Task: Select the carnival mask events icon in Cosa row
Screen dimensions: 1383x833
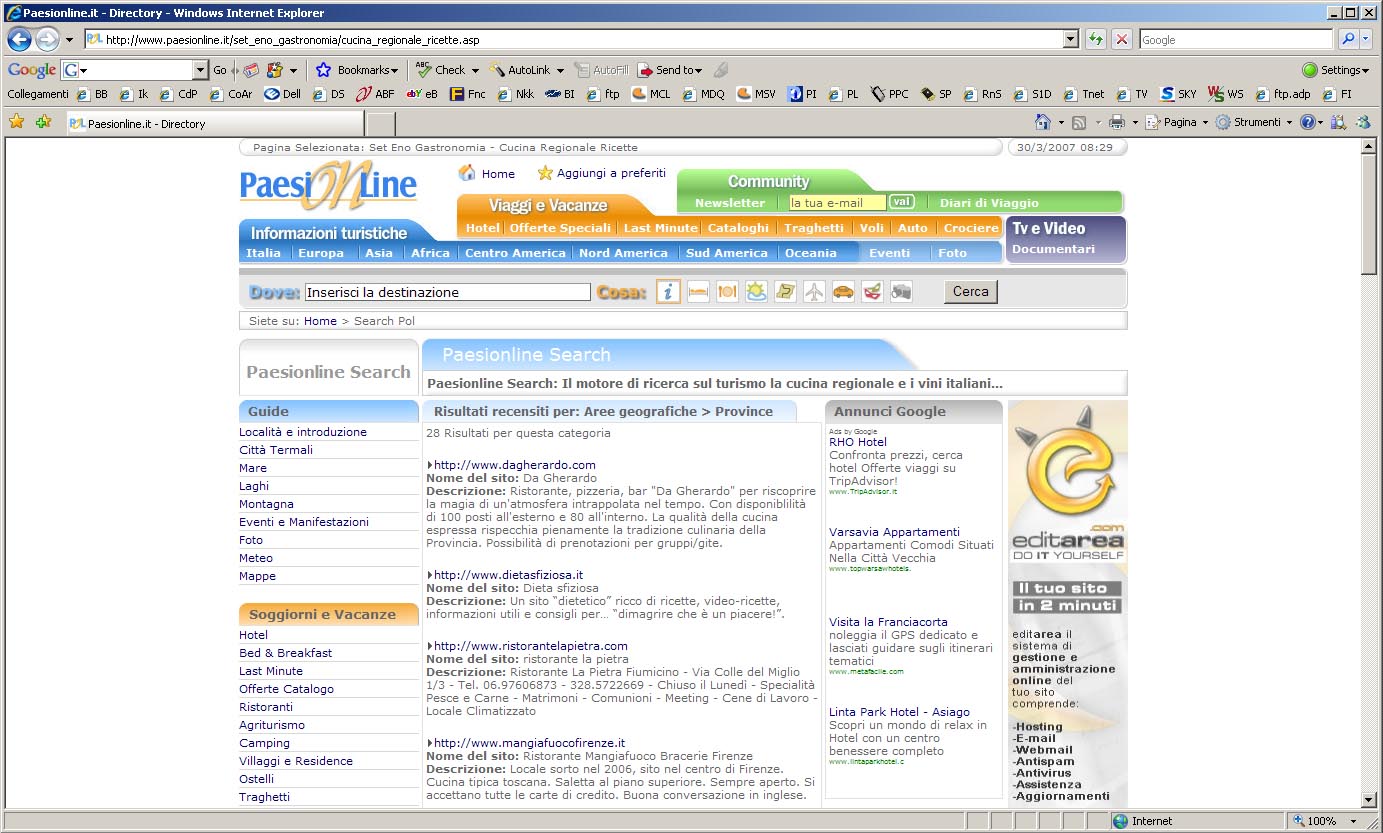Action: coord(872,292)
